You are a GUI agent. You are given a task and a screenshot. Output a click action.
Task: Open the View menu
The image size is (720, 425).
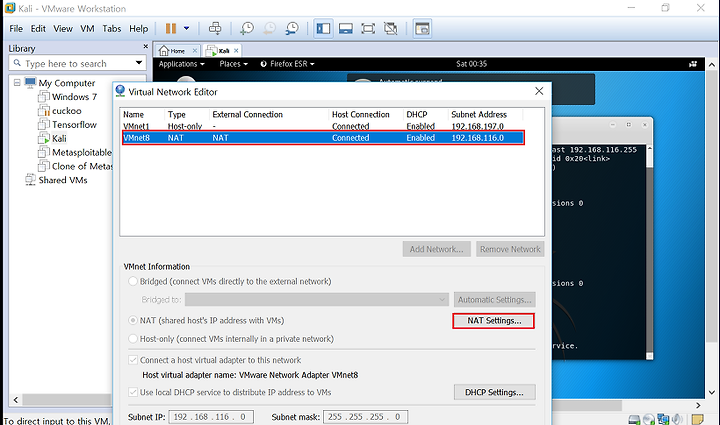63,28
